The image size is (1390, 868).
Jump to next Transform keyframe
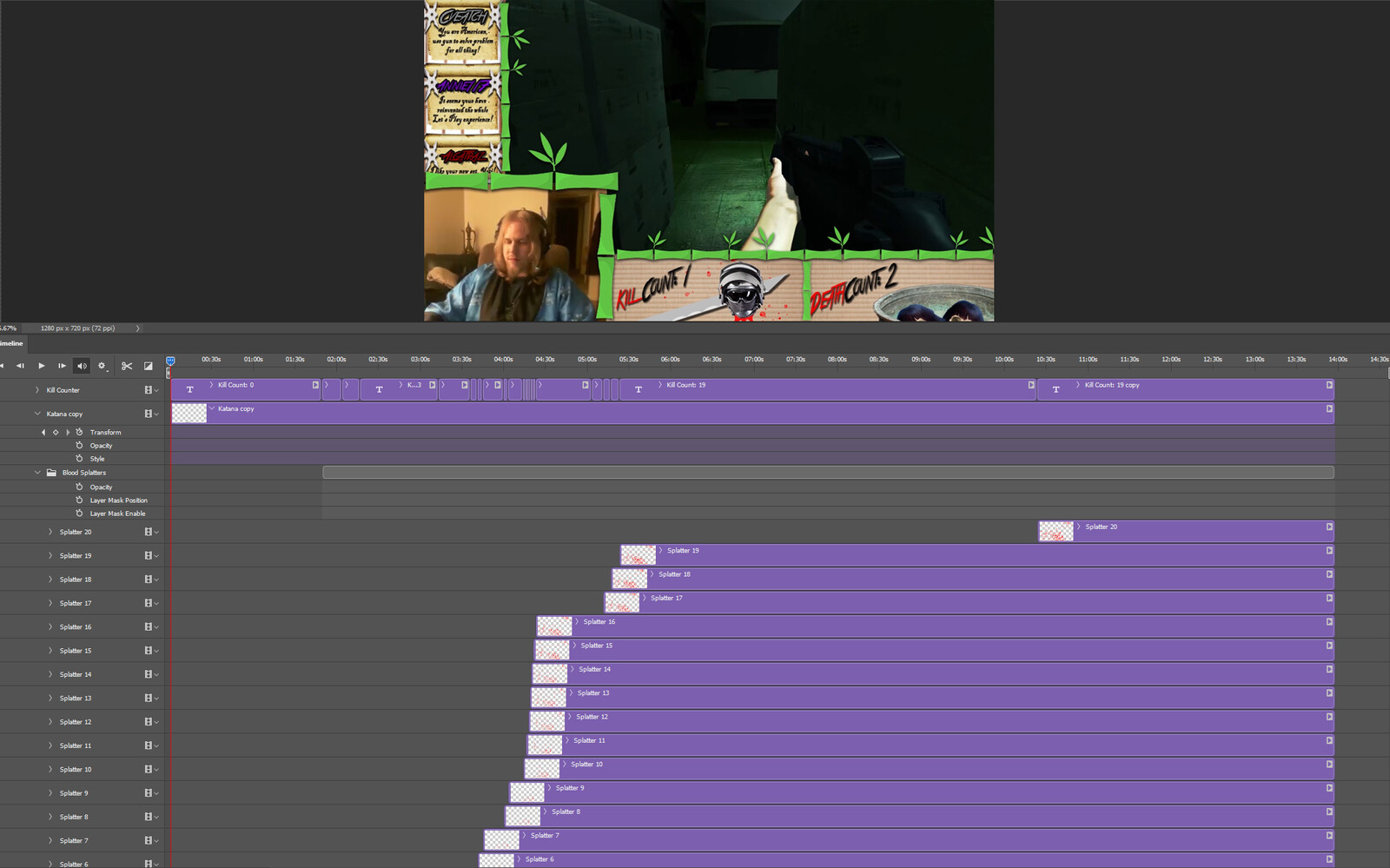coord(68,432)
